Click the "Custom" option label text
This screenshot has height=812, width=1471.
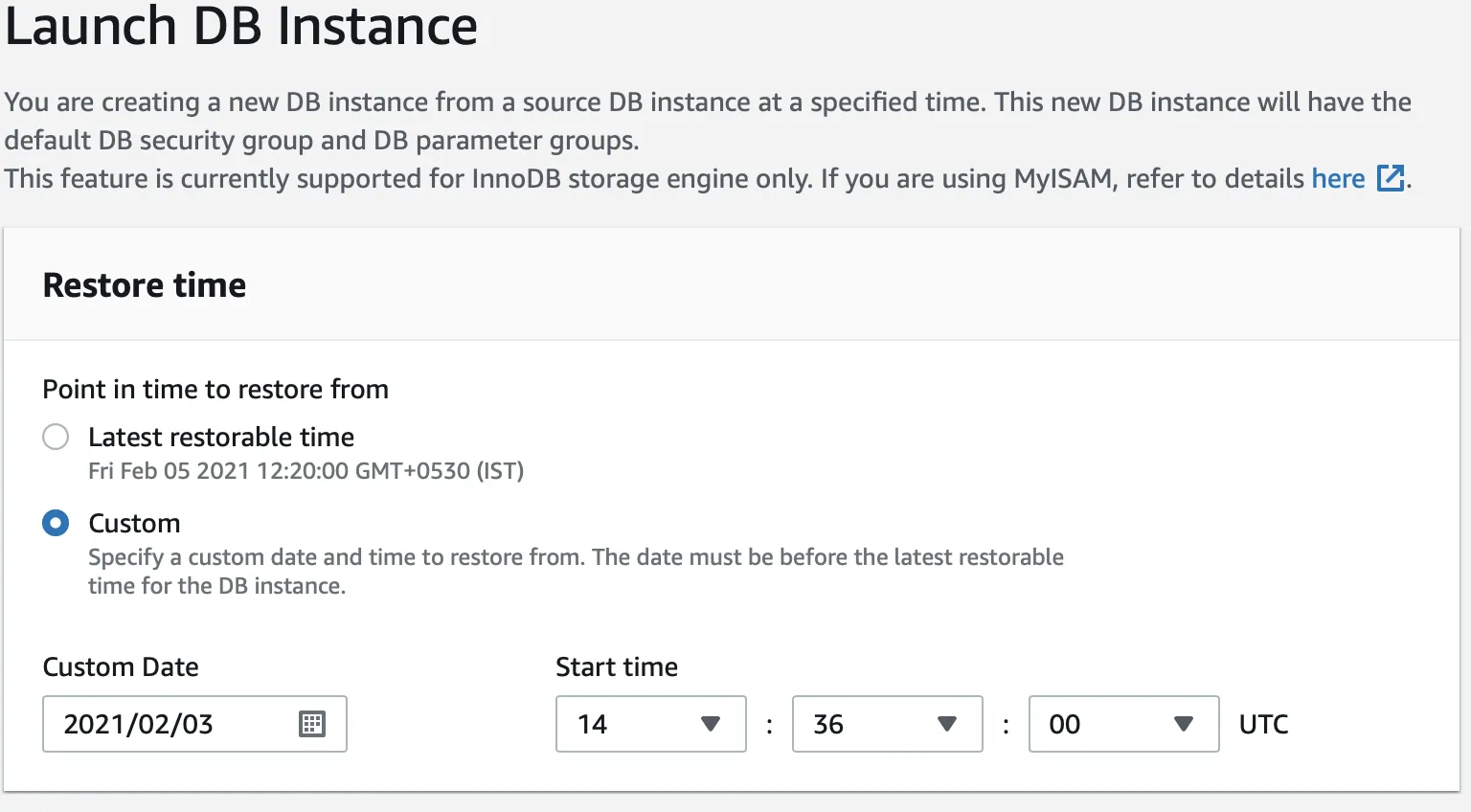[134, 524]
